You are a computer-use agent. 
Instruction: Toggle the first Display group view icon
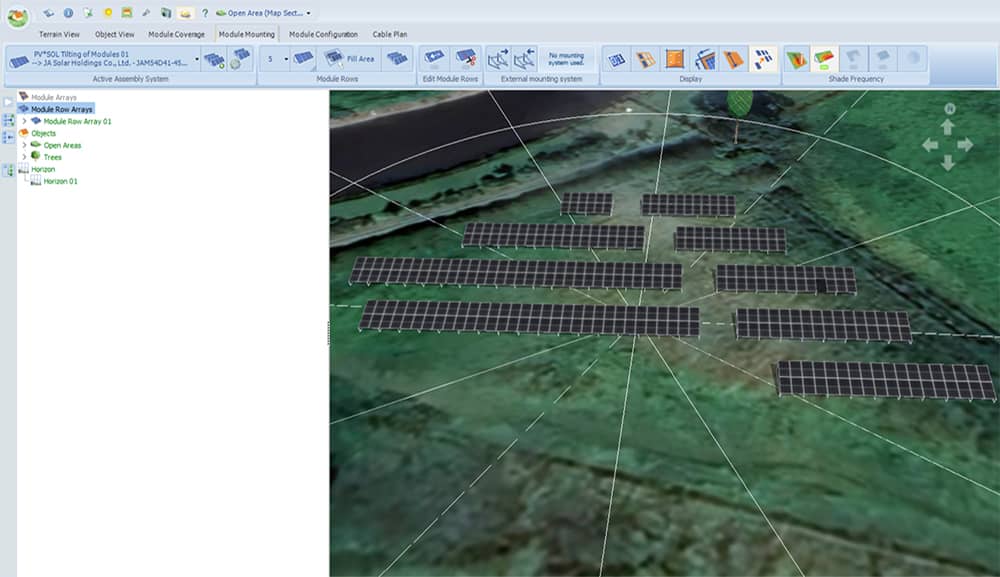(617, 59)
